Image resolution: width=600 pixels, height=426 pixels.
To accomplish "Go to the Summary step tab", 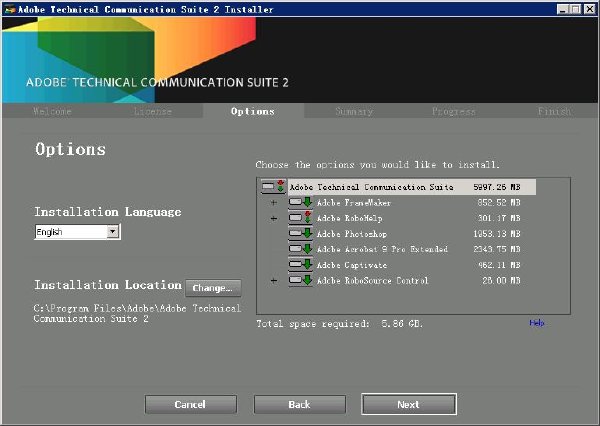I will point(354,111).
